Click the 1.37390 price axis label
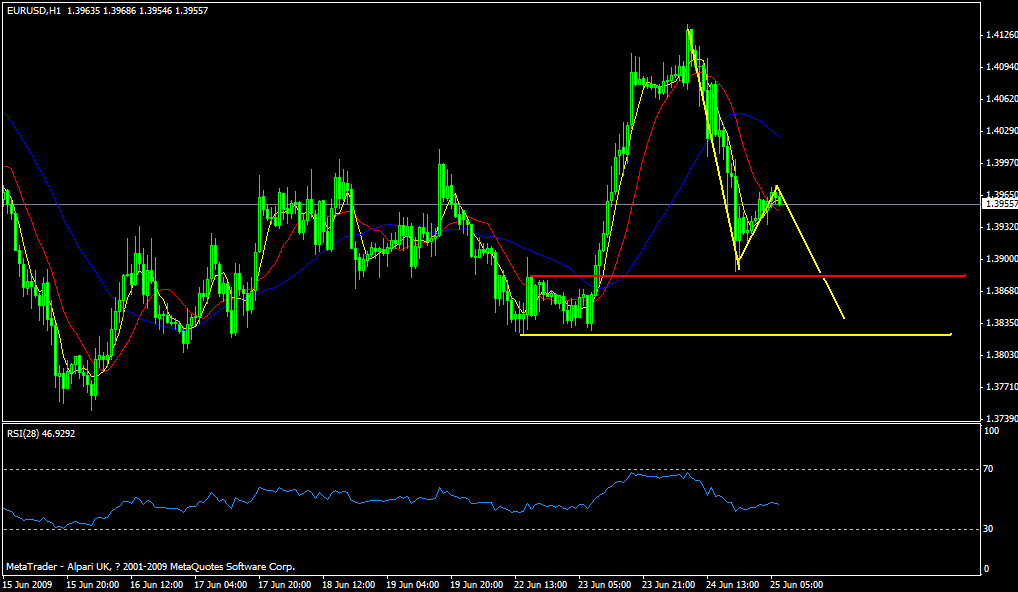This screenshot has height=592, width=1018. [1002, 419]
